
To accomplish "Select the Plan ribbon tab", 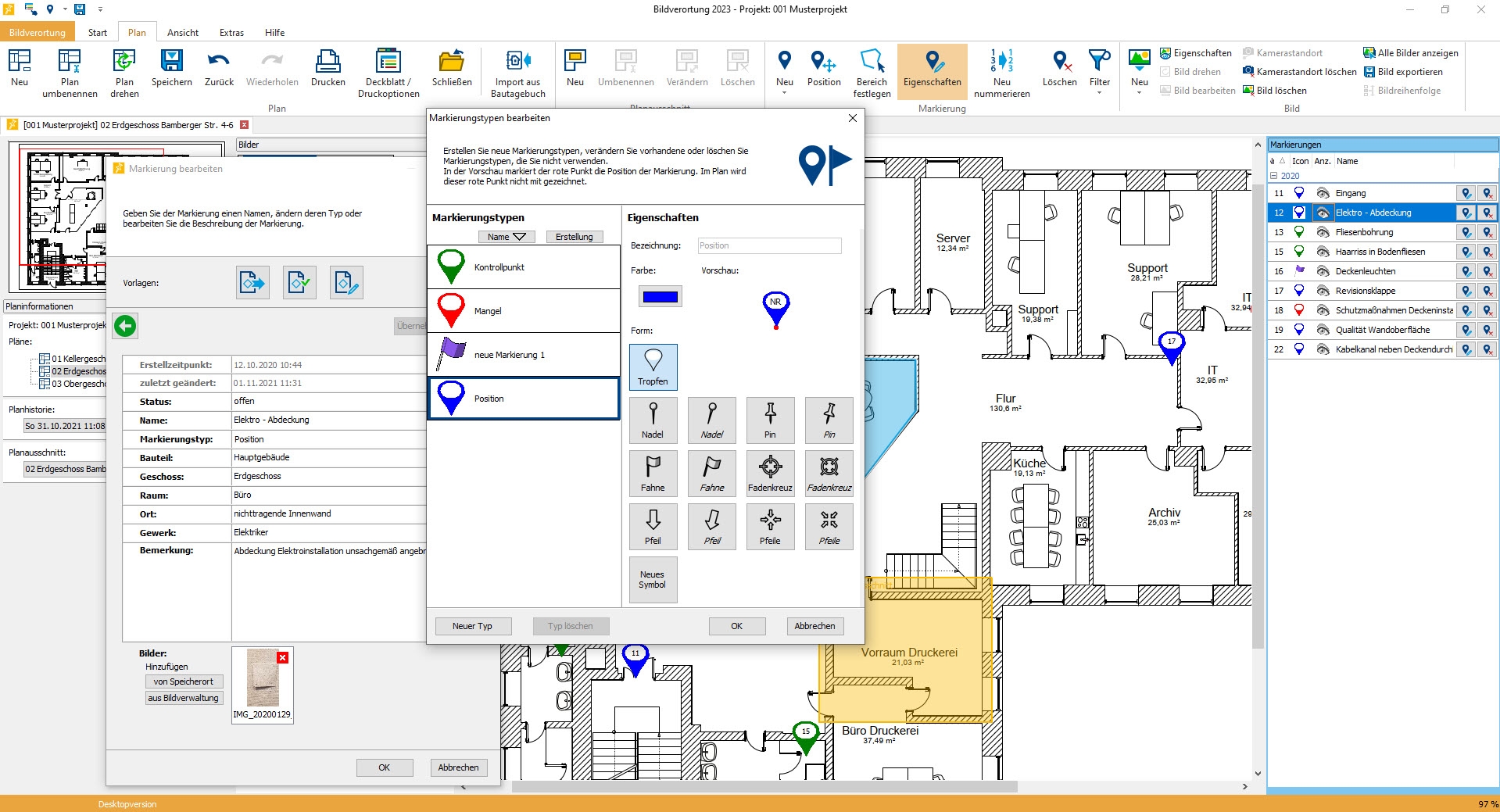I will coord(137,33).
